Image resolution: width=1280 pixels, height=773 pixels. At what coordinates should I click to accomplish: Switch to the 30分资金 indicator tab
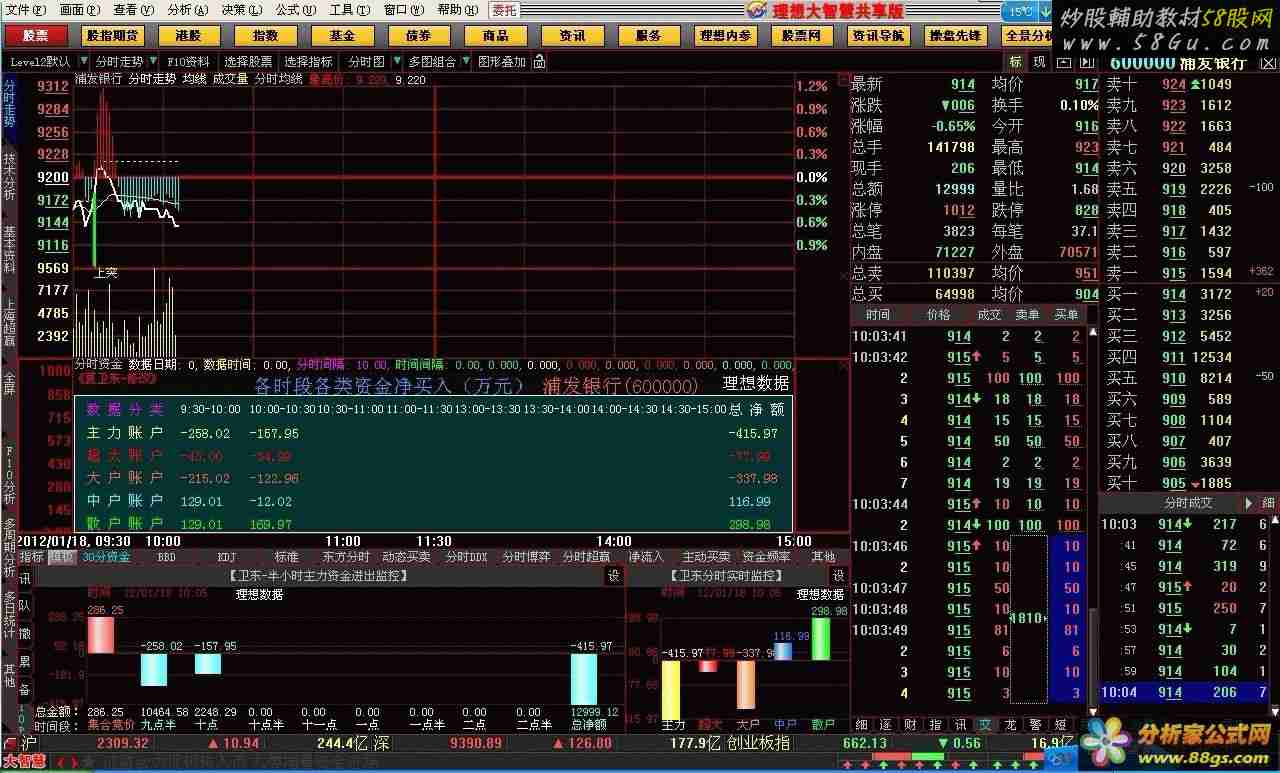106,557
